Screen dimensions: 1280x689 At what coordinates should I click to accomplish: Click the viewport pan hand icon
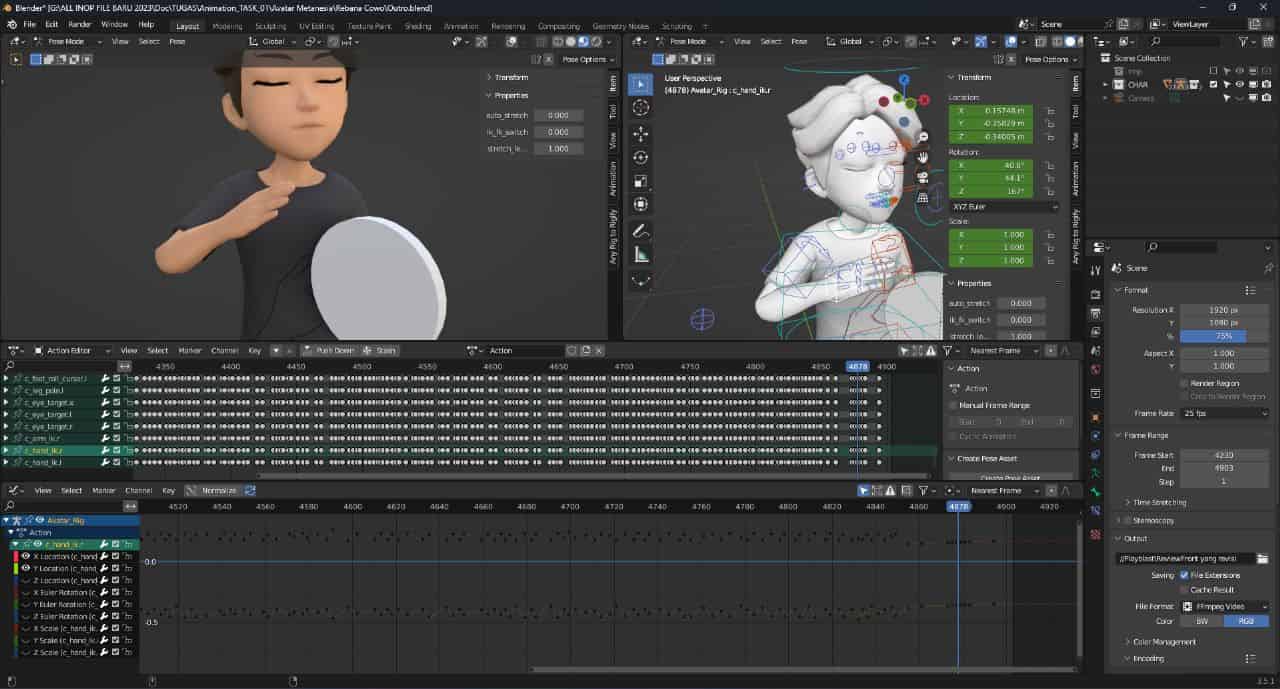pos(923,156)
